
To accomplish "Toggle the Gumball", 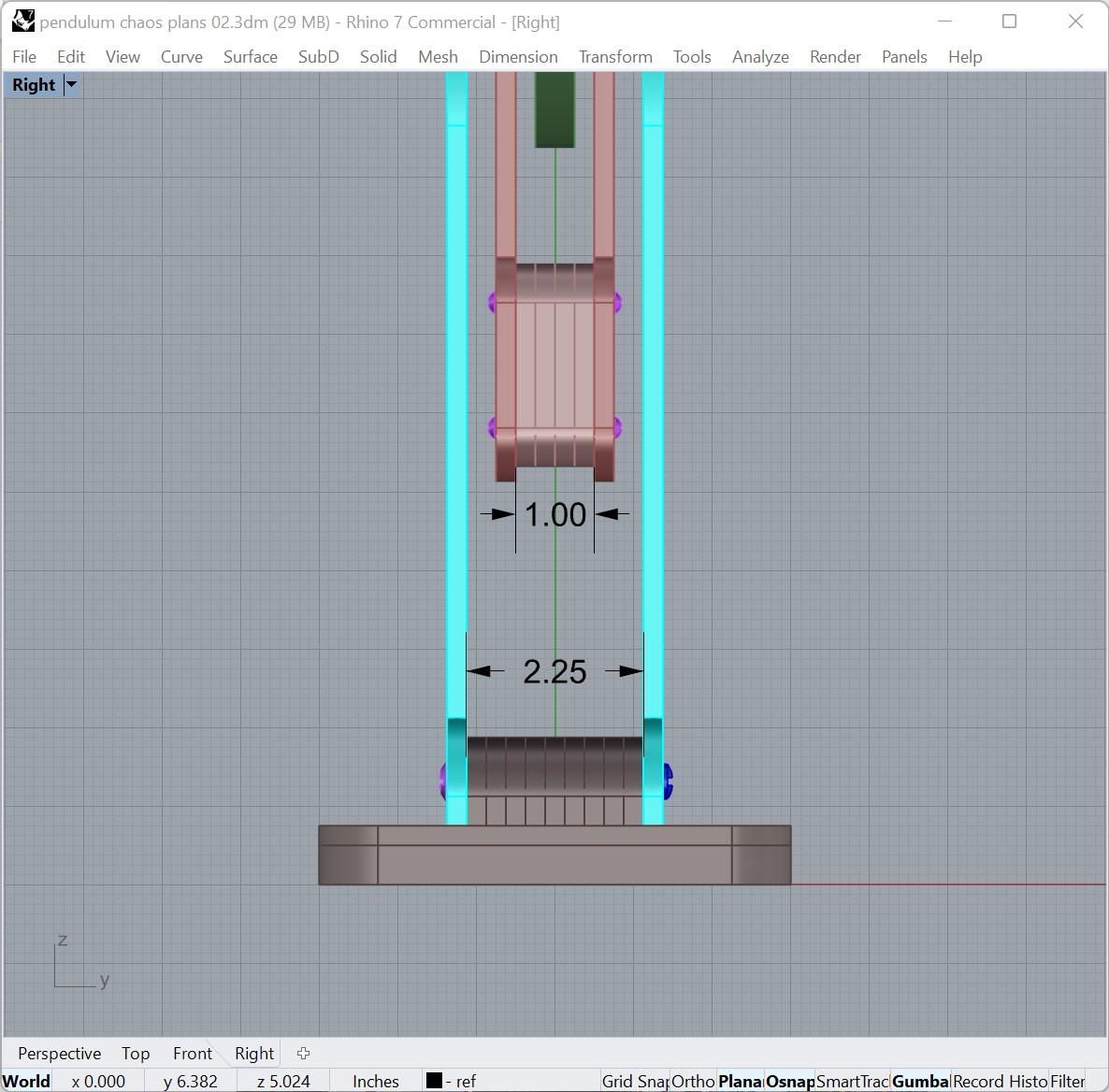I will [920, 1081].
